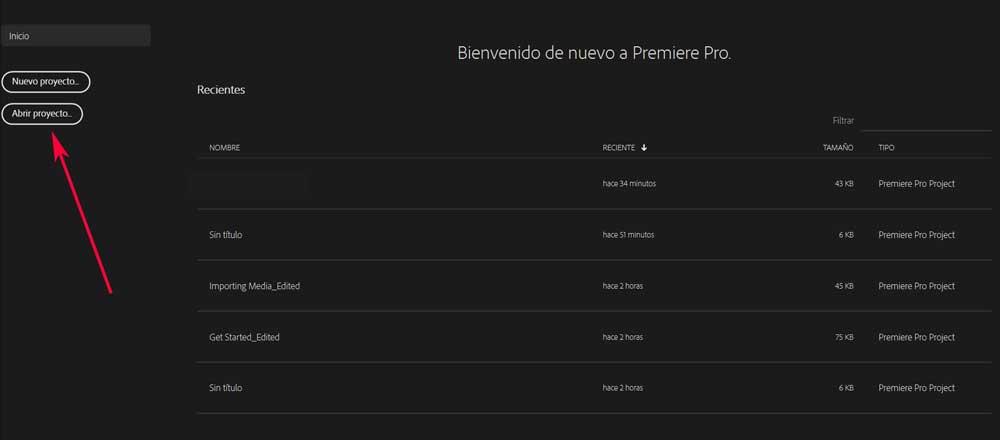Click Premiere Pro Project type of Get Started_Edited
The height and width of the screenshot is (440, 1000).
tap(916, 337)
